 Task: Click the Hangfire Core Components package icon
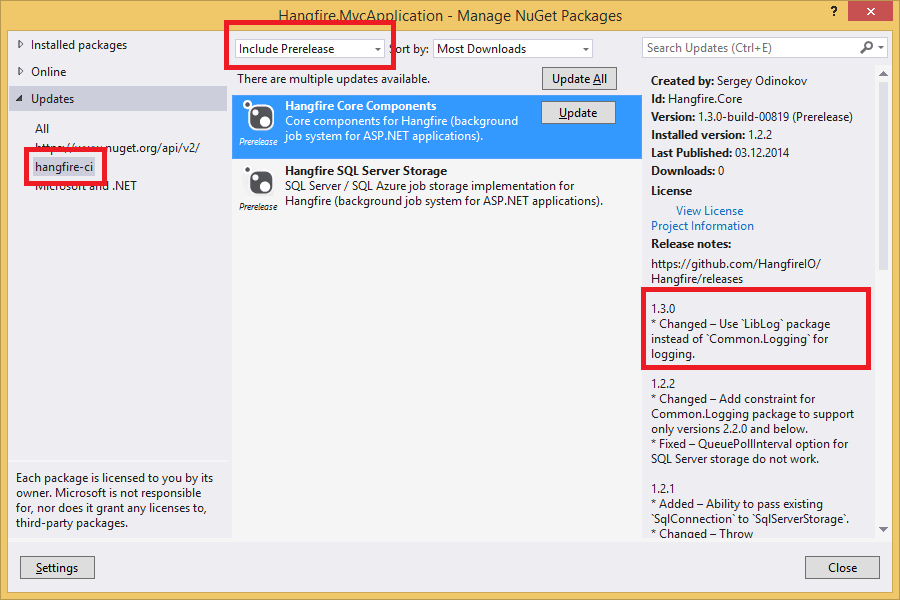(x=258, y=117)
